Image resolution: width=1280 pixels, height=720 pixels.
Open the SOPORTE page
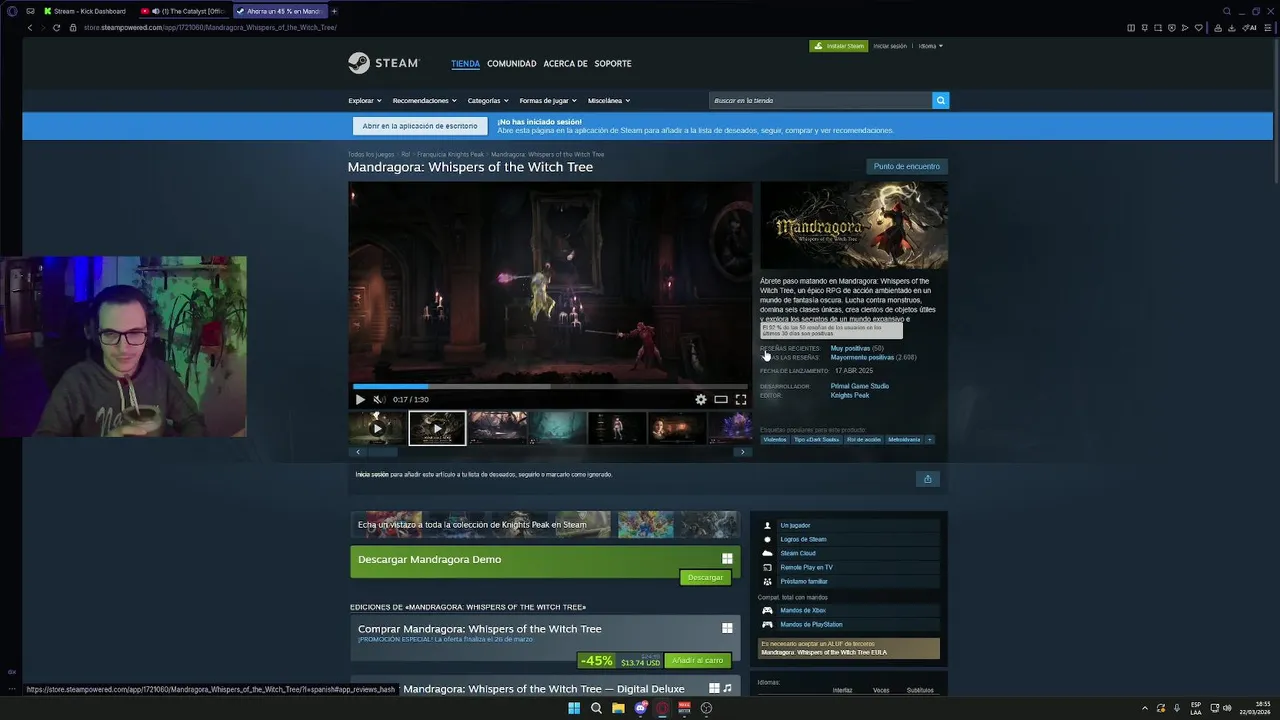(613, 64)
